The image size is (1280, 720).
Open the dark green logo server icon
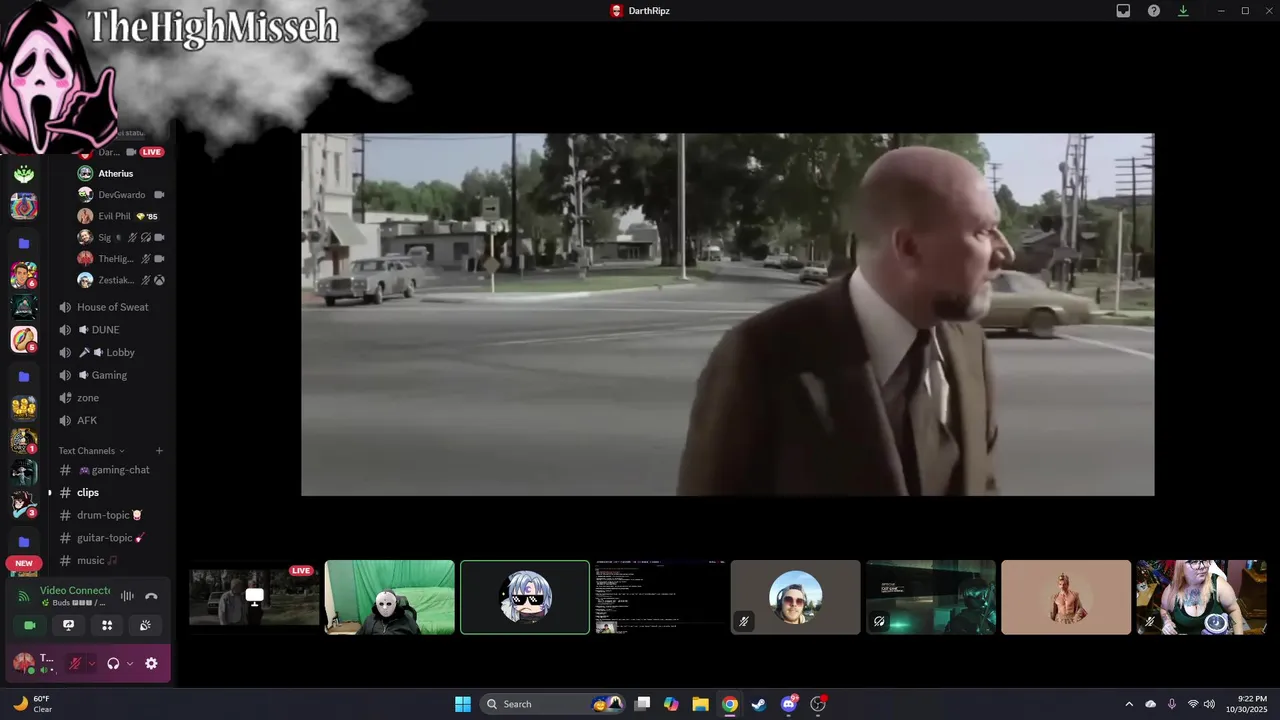click(24, 307)
